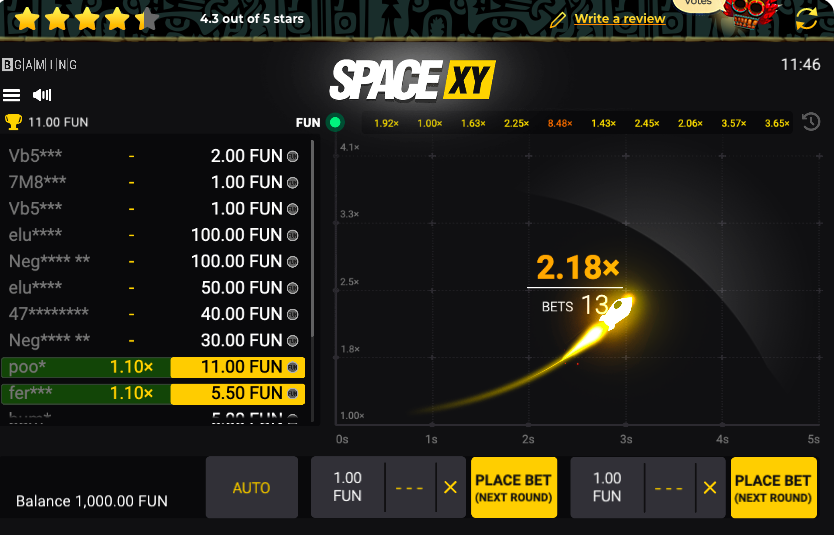Click the bets list scrollbar
Screen dimensions: 836x535
[312, 237]
